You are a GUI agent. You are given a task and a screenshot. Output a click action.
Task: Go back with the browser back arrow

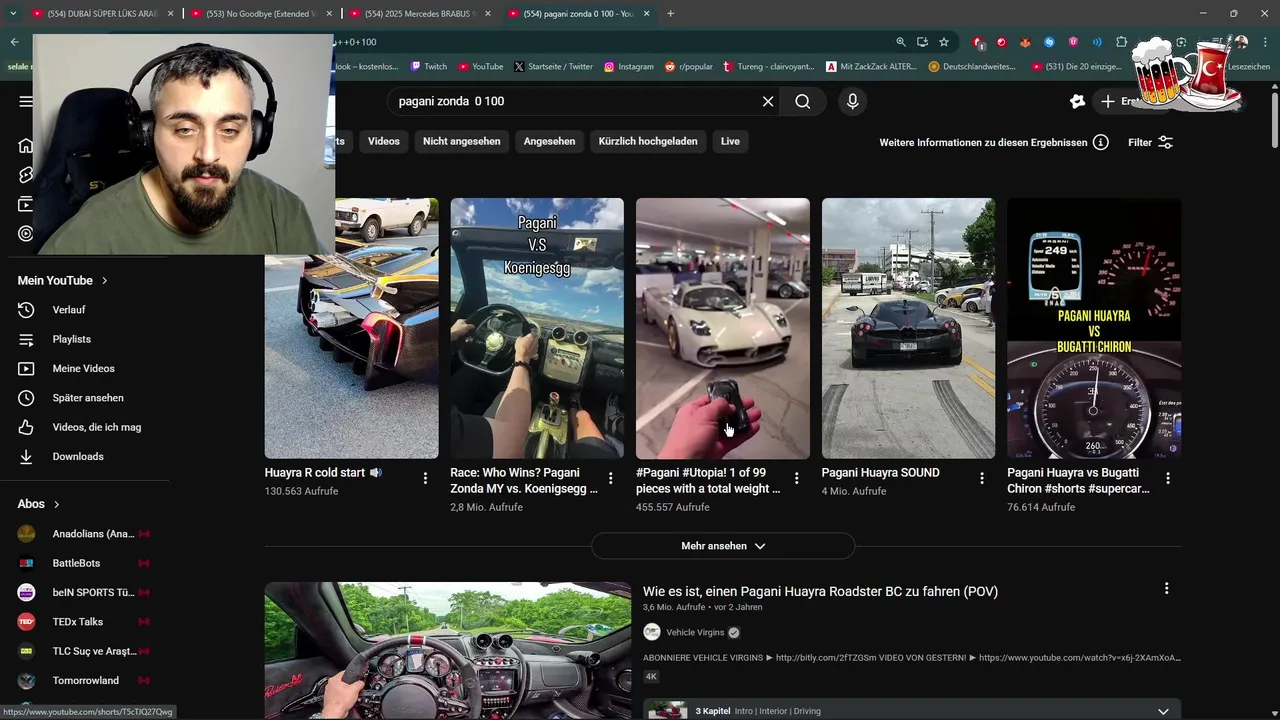click(14, 42)
